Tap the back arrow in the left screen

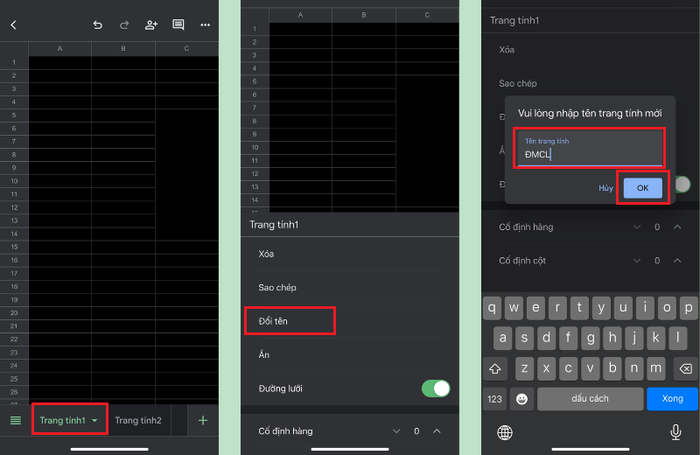(x=13, y=25)
